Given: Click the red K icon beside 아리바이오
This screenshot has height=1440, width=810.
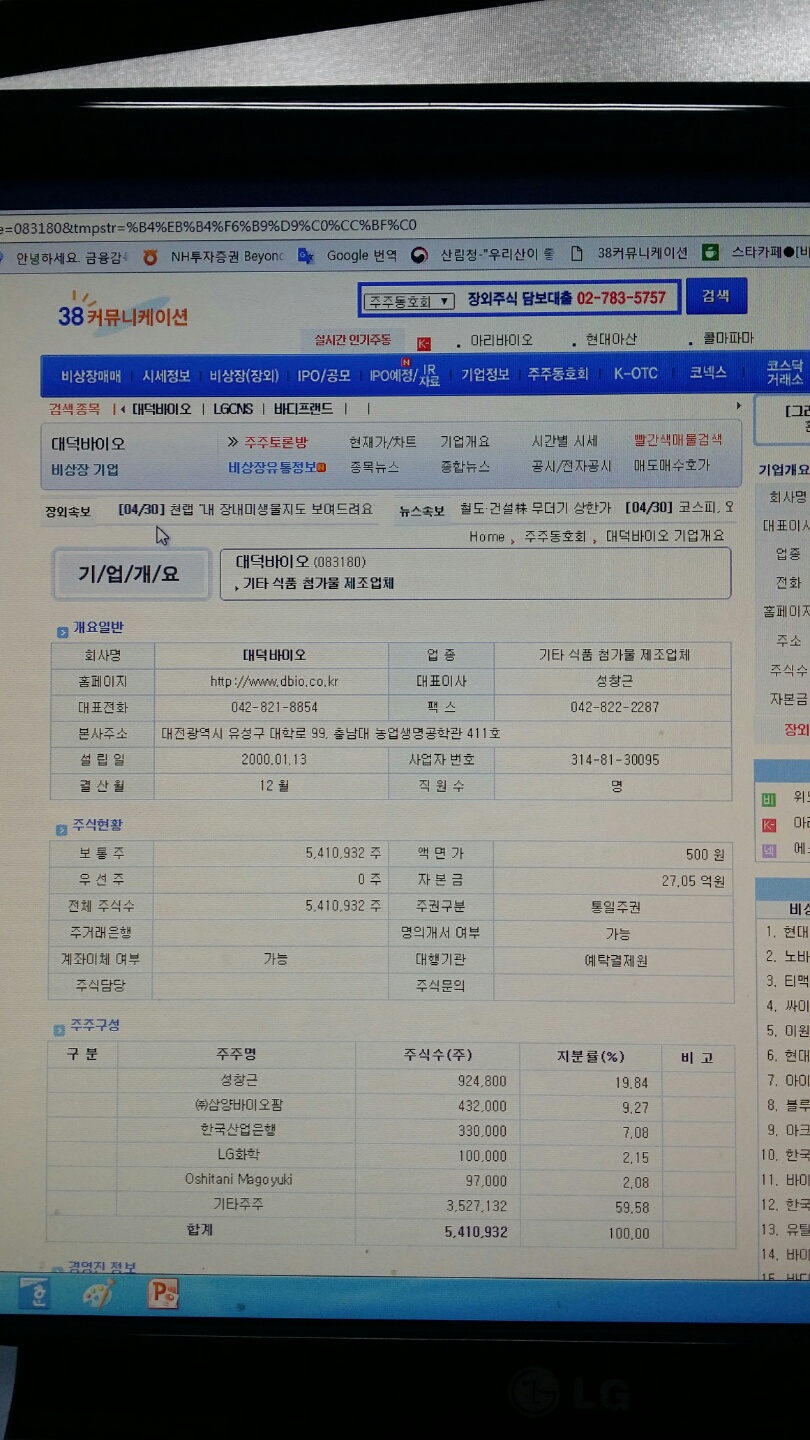Looking at the screenshot, I should tap(423, 342).
